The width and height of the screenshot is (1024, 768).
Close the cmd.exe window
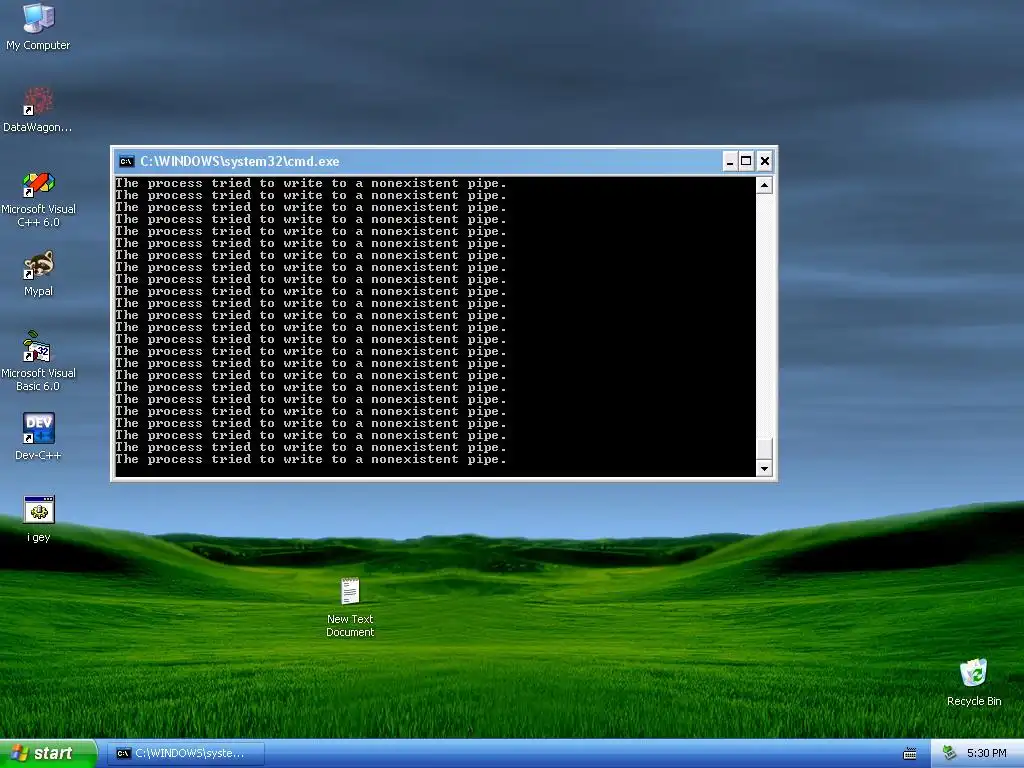(x=765, y=161)
